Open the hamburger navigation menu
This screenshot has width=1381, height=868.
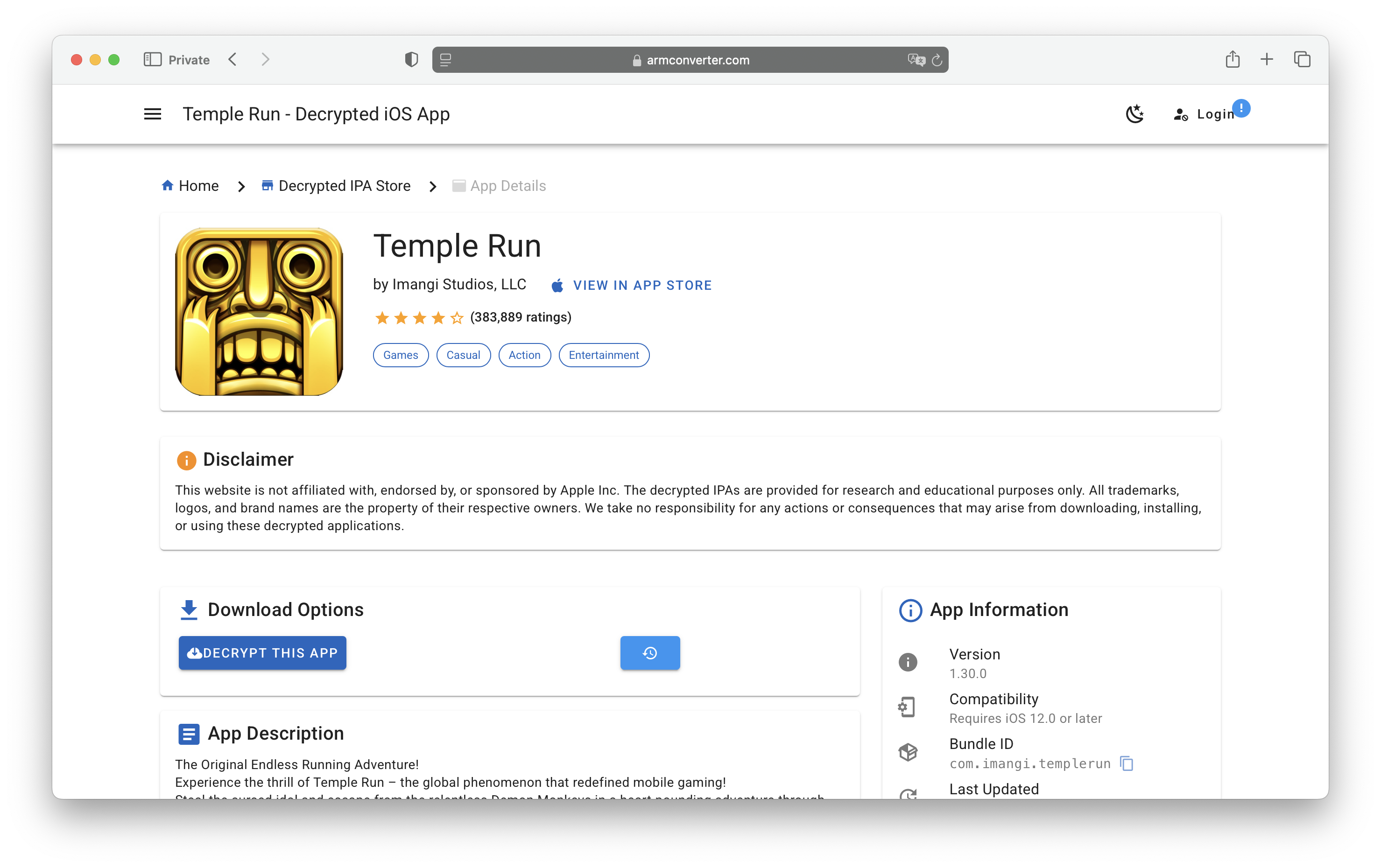coord(152,114)
